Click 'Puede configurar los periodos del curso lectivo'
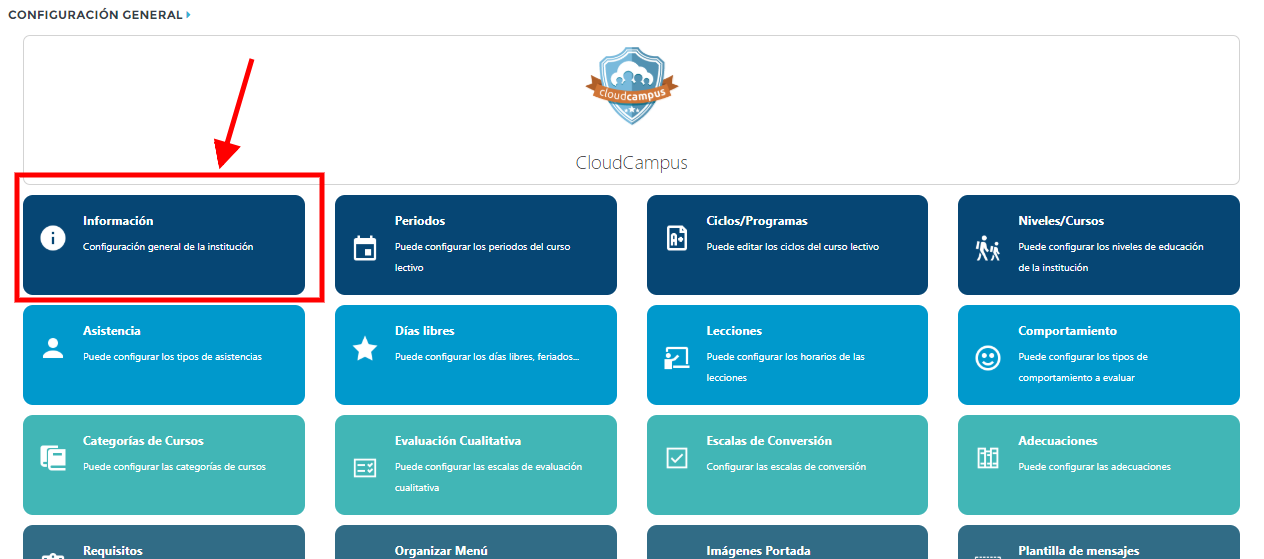Screen dimensions: 1264x559 [x=483, y=257]
